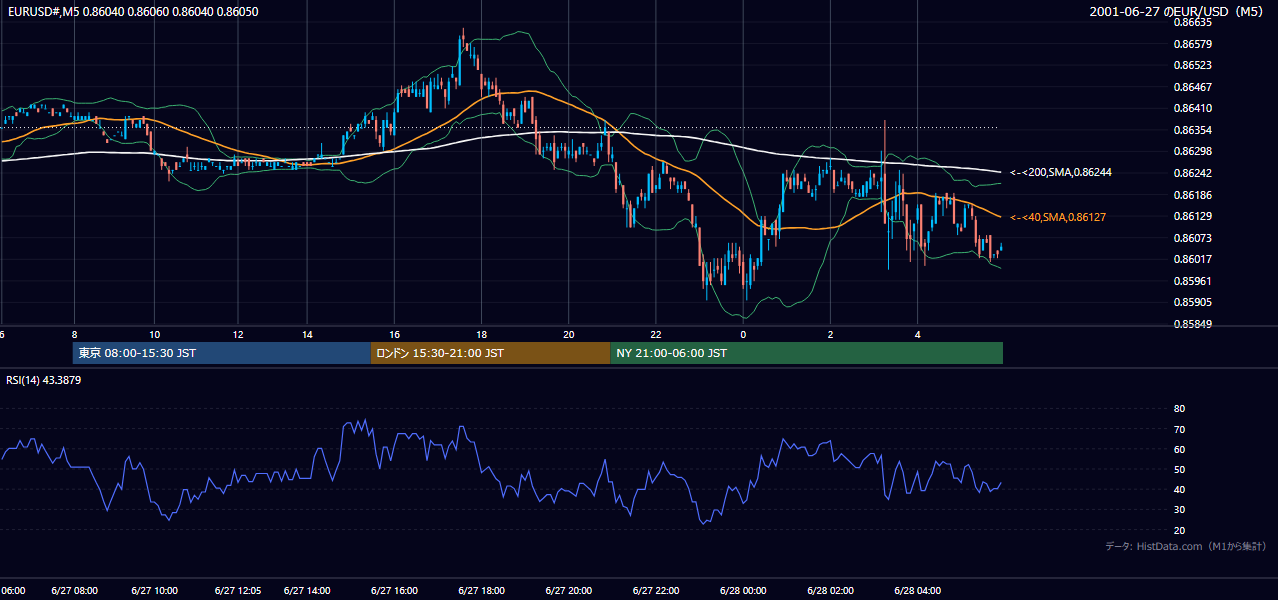Click the RSI(14) 43.3879 indicator label
Screen dimensions: 1278x600
click(44, 380)
